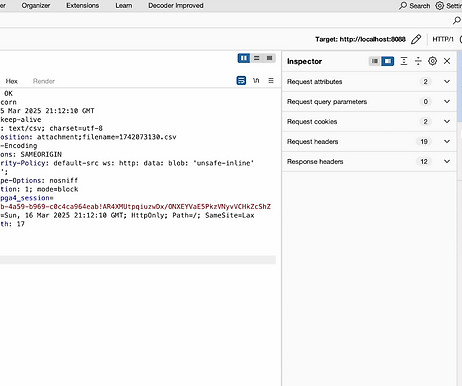The image size is (462, 386).
Task: Open the Decoder Improved tab
Action: point(176,6)
